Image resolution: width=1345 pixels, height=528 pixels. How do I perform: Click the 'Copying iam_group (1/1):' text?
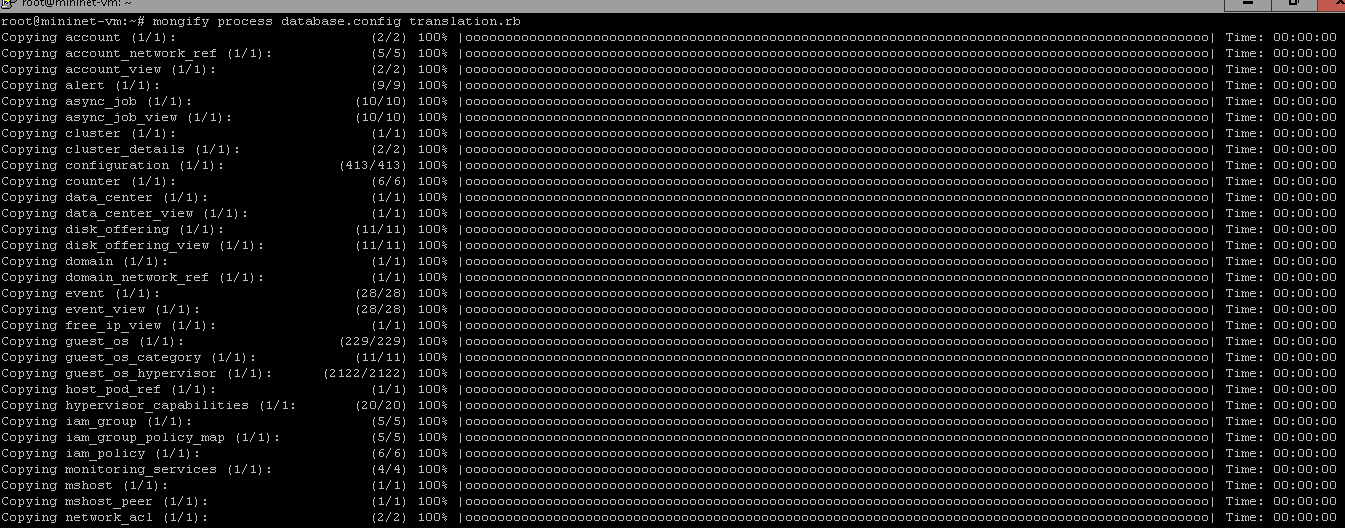click(x=97, y=421)
